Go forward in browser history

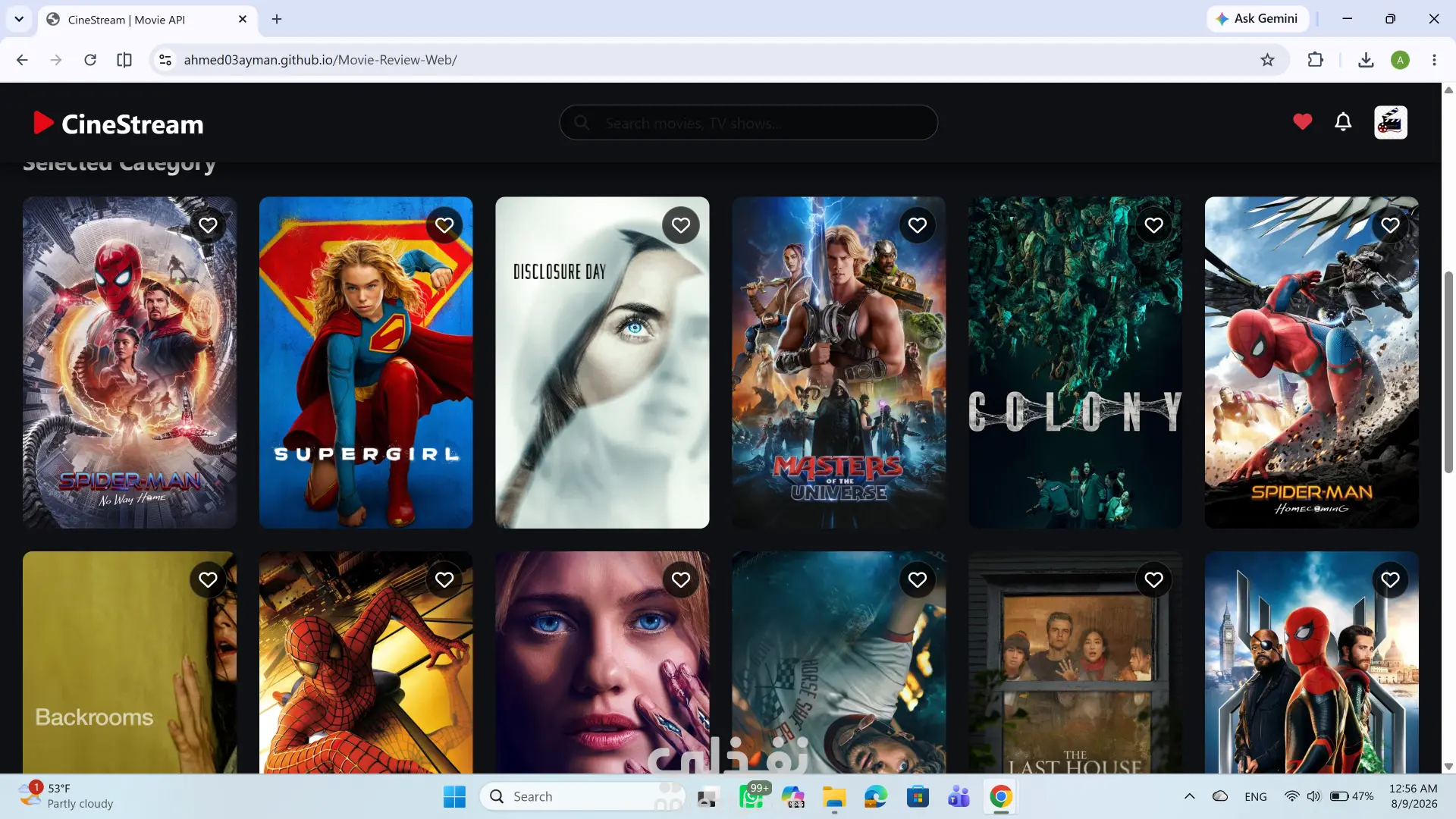(56, 60)
